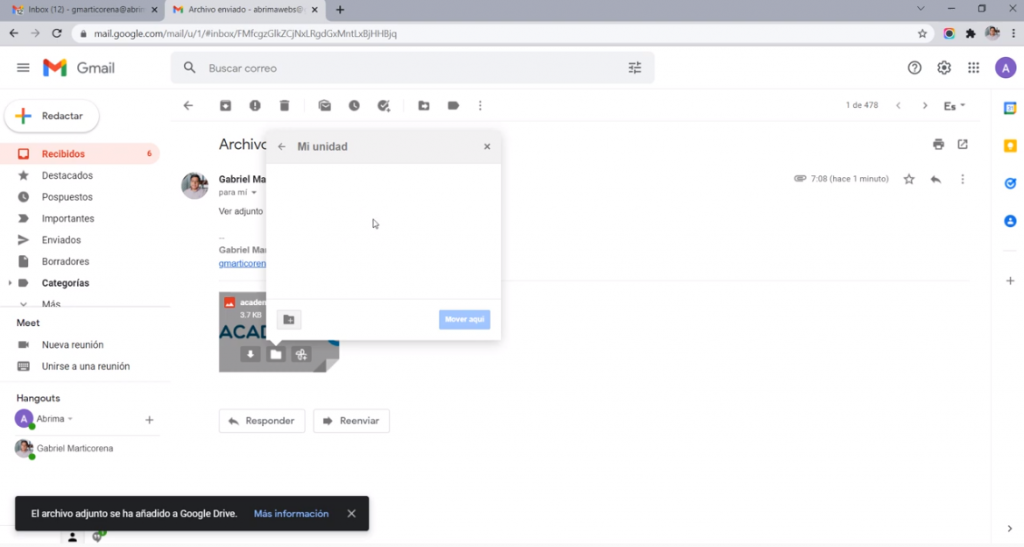This screenshot has width=1024, height=547.
Task: Snooze email using the clock icon
Action: tap(354, 106)
